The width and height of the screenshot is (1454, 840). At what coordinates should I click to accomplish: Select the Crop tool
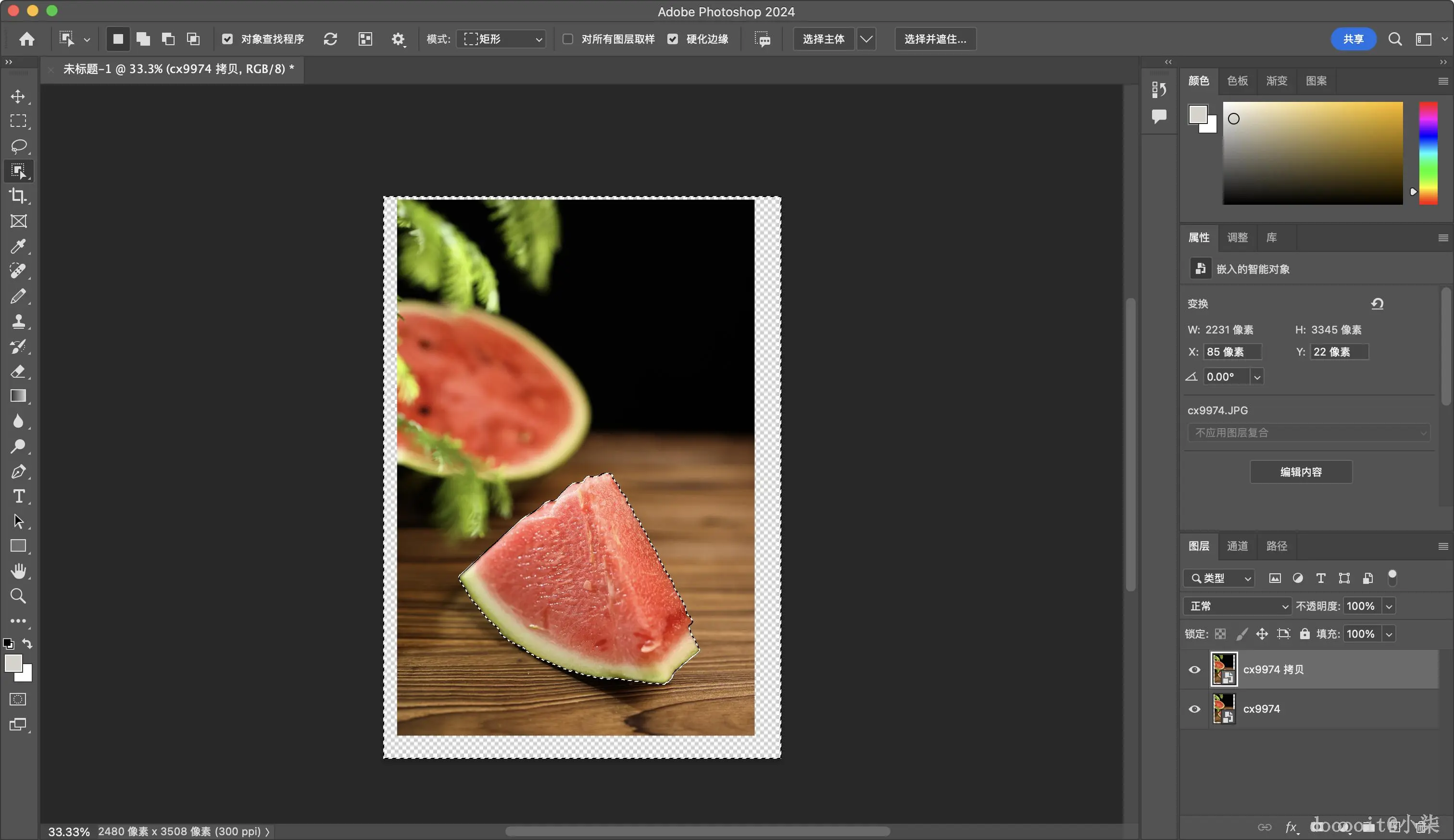[18, 196]
